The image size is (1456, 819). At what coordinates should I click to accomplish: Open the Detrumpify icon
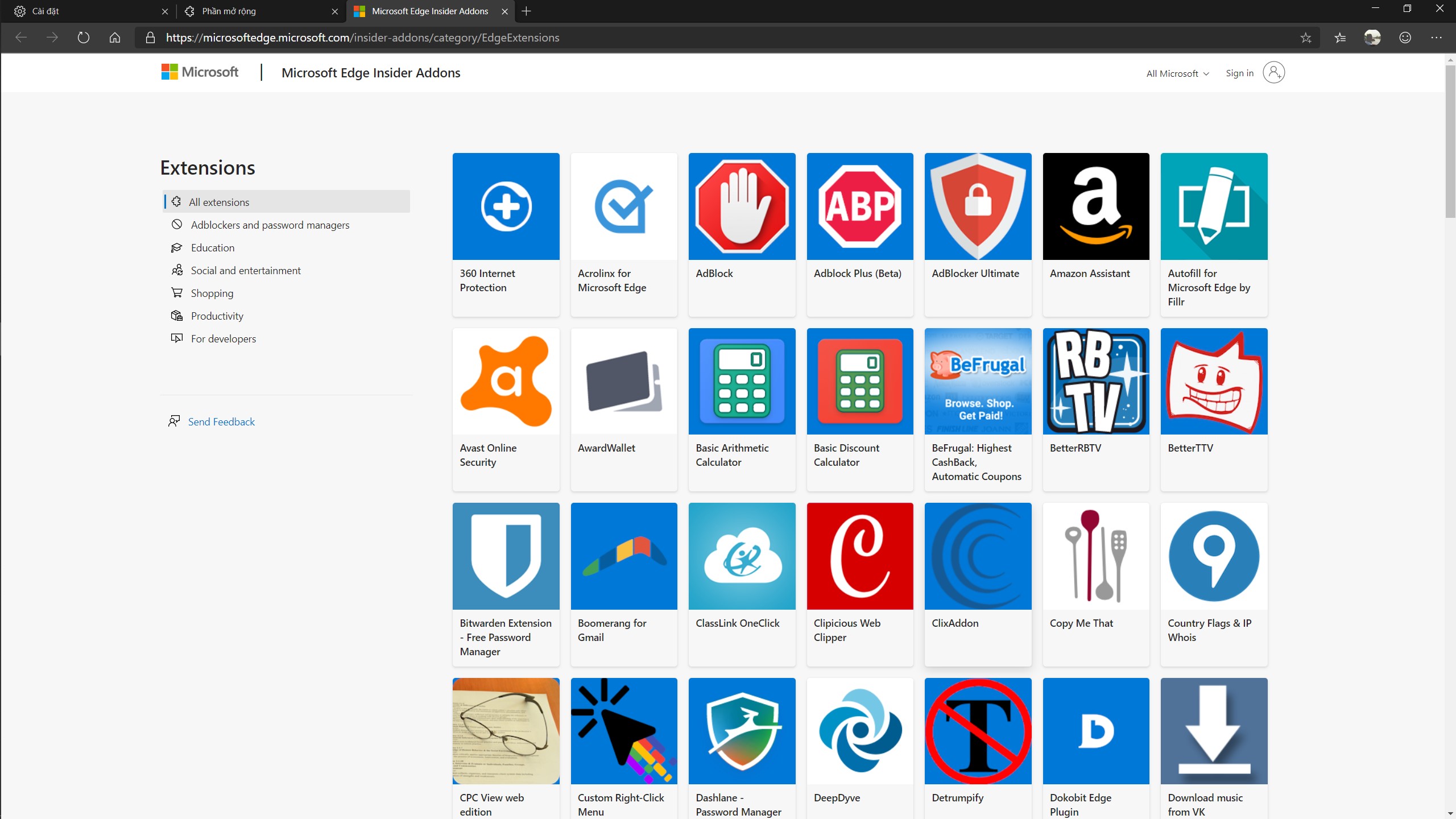[x=978, y=731]
